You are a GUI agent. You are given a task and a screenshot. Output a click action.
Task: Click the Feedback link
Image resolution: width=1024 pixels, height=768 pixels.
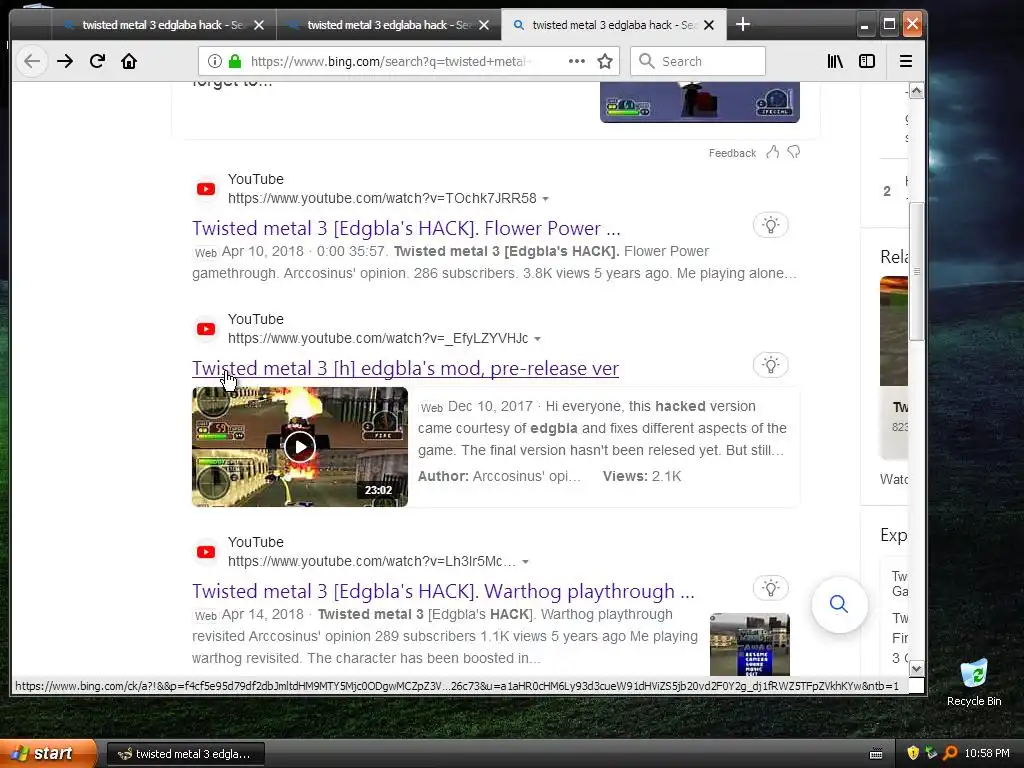732,153
